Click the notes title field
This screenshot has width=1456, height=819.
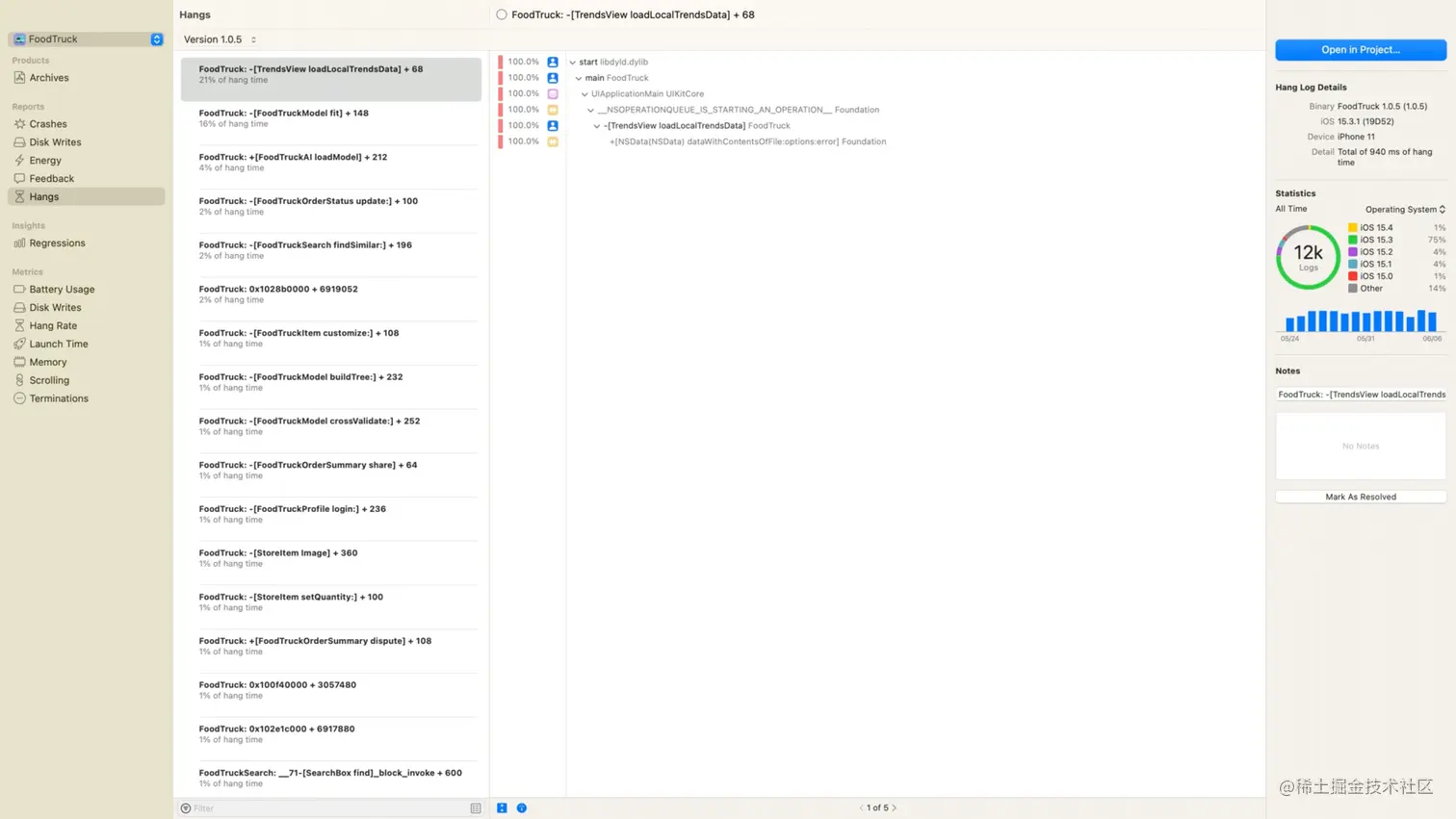(1361, 395)
